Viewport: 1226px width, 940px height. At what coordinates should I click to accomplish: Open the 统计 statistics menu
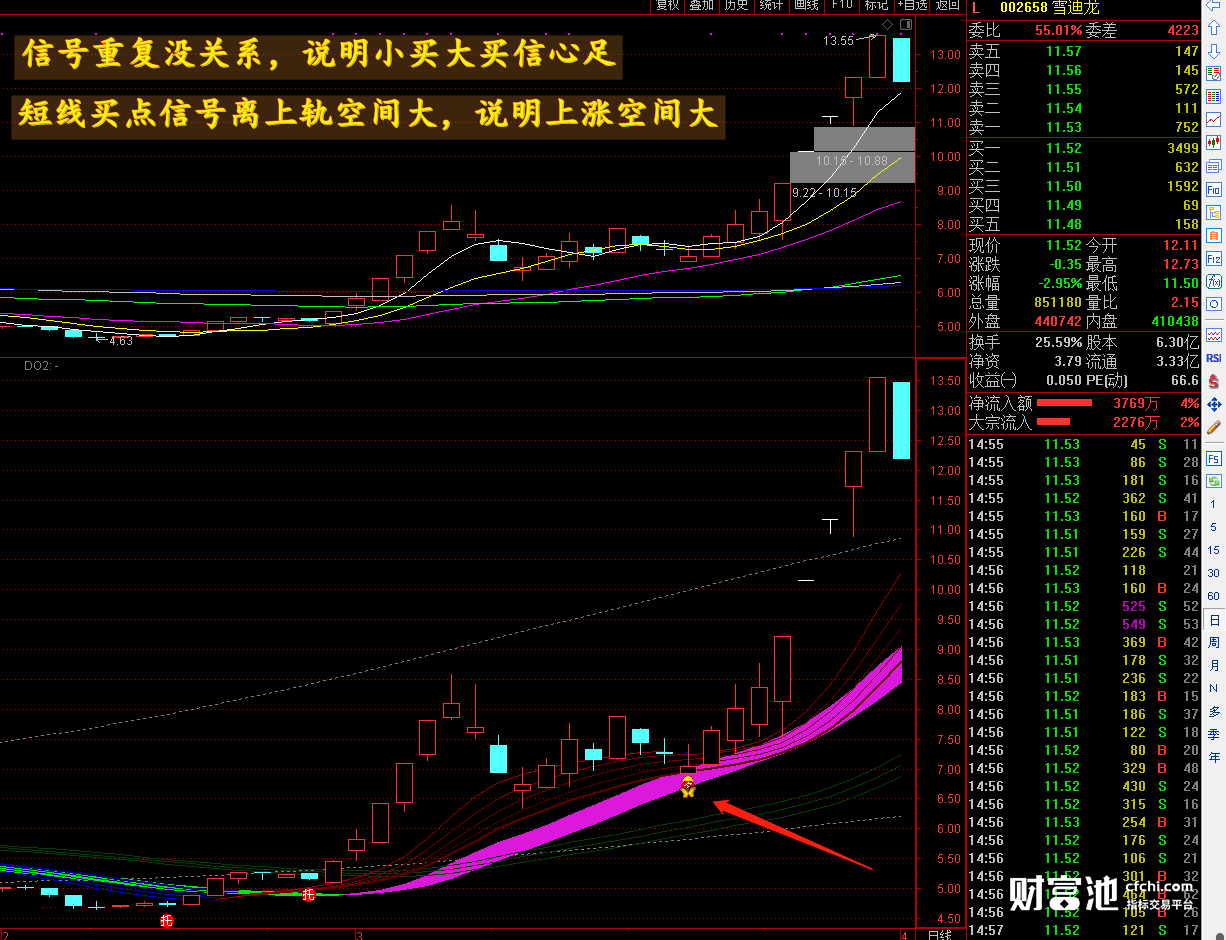pyautogui.click(x=772, y=6)
